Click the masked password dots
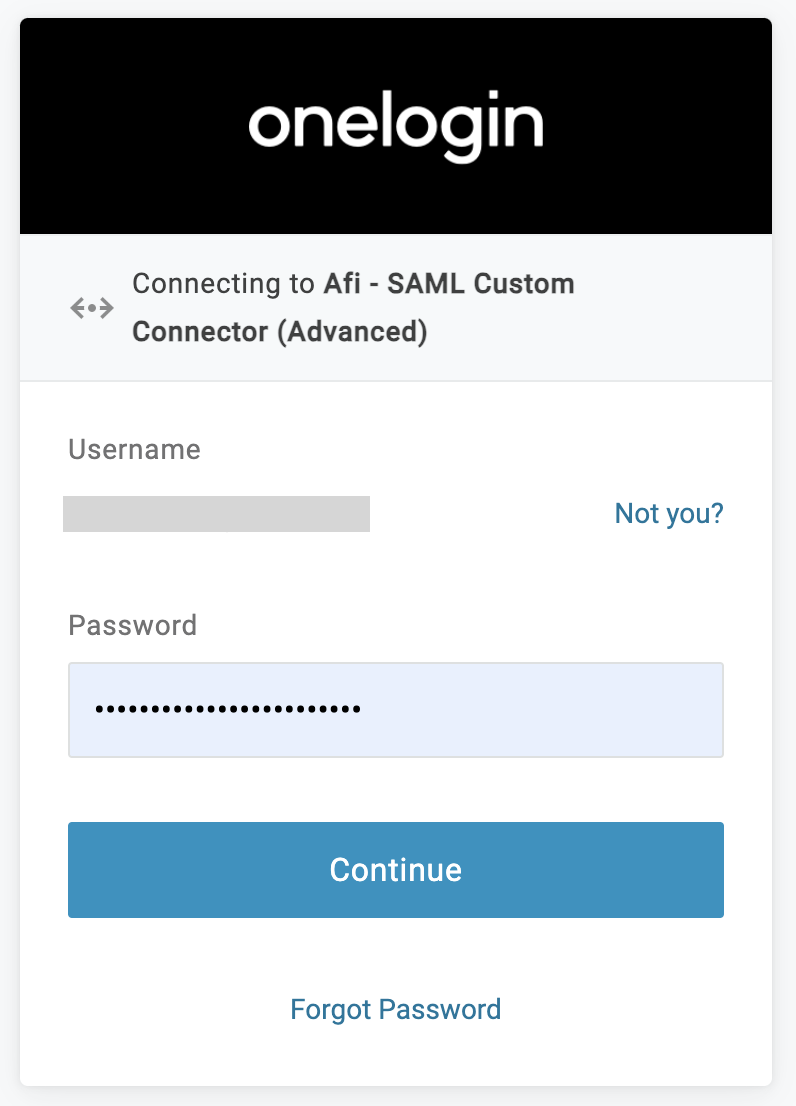This screenshot has width=796, height=1106. tap(228, 710)
